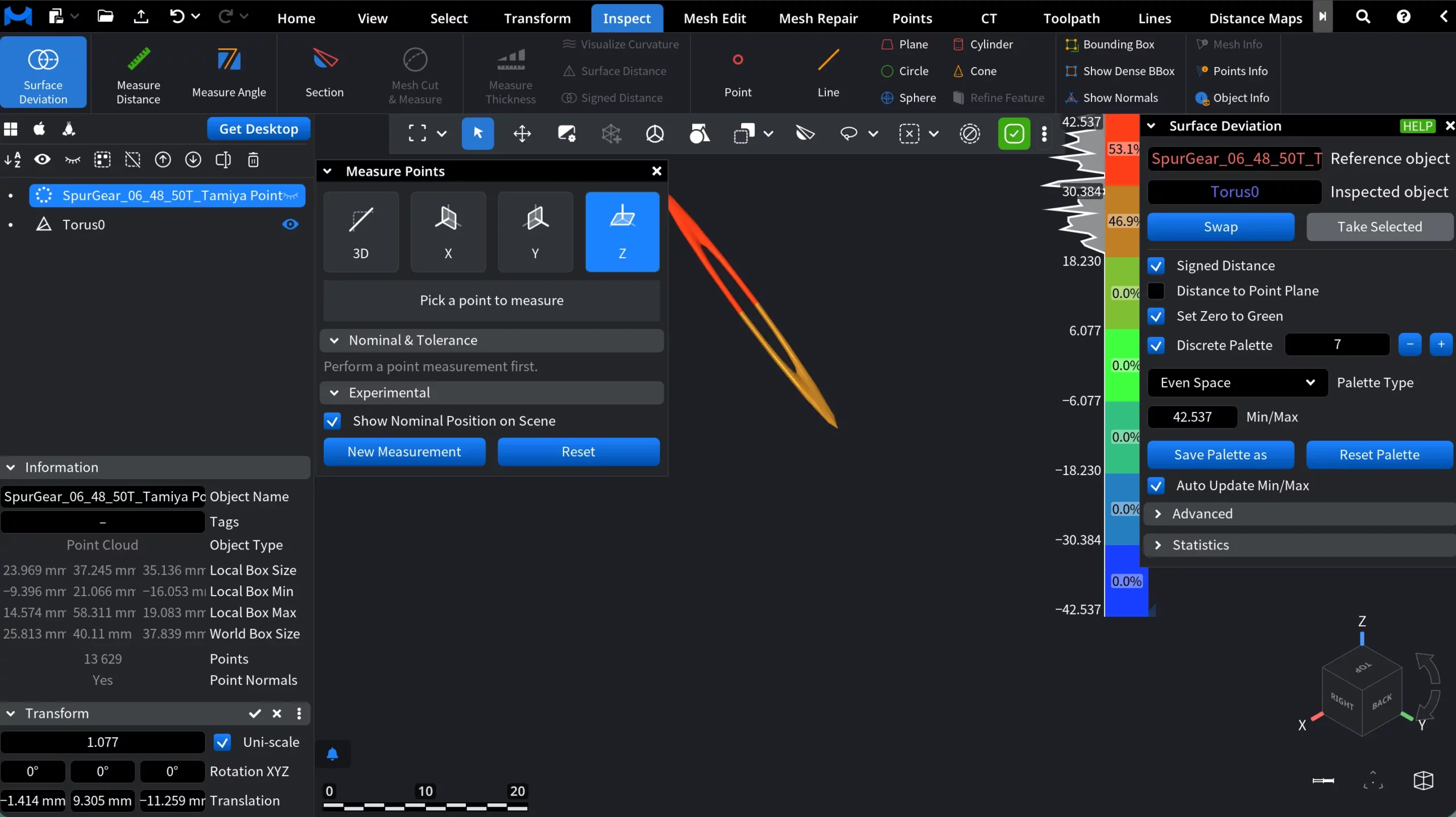Enable Distance to Point Plane
Viewport: 1456px width, 817px height.
click(x=1156, y=290)
